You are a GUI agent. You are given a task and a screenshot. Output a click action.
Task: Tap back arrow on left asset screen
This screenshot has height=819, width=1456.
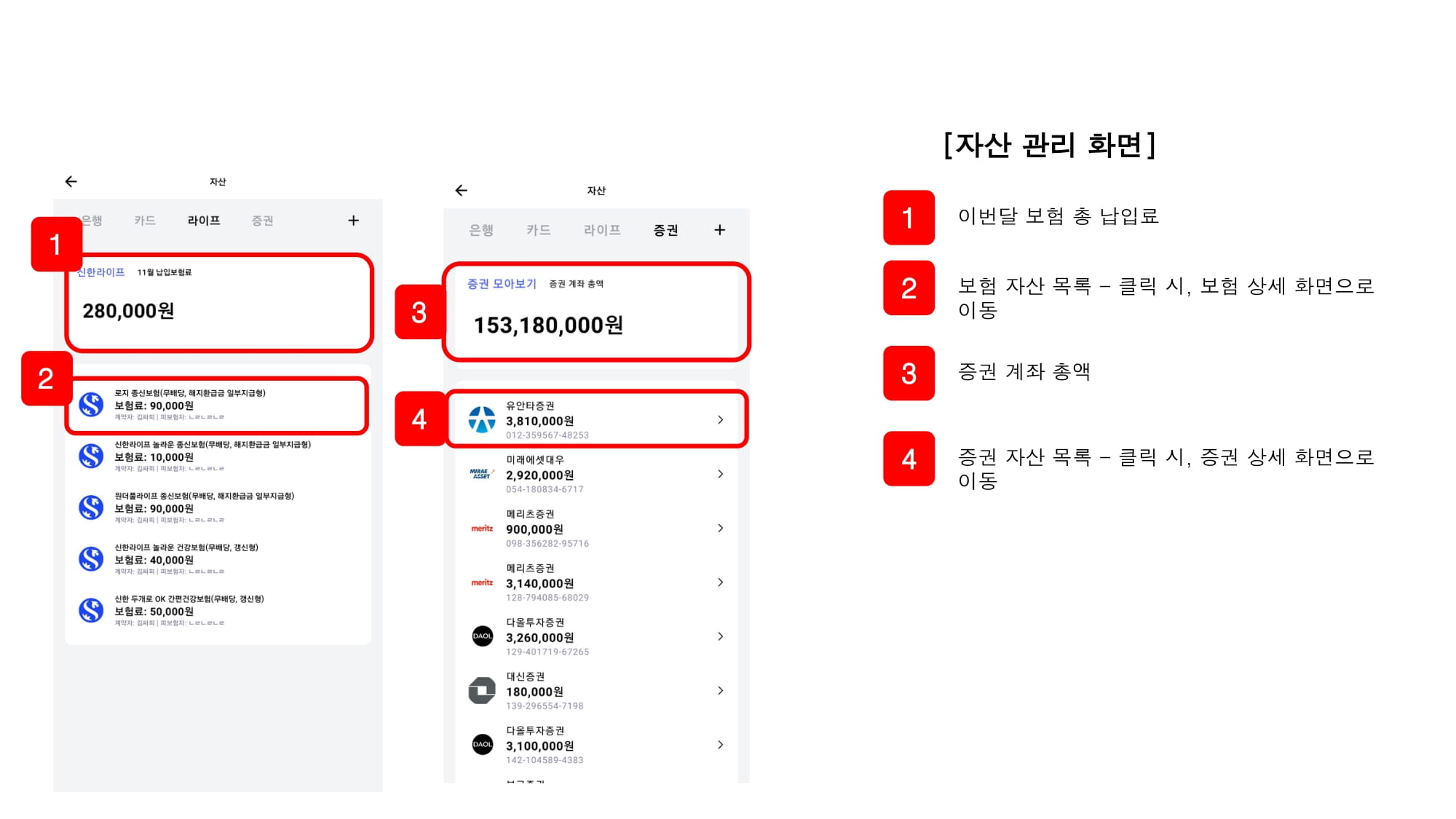[x=71, y=181]
